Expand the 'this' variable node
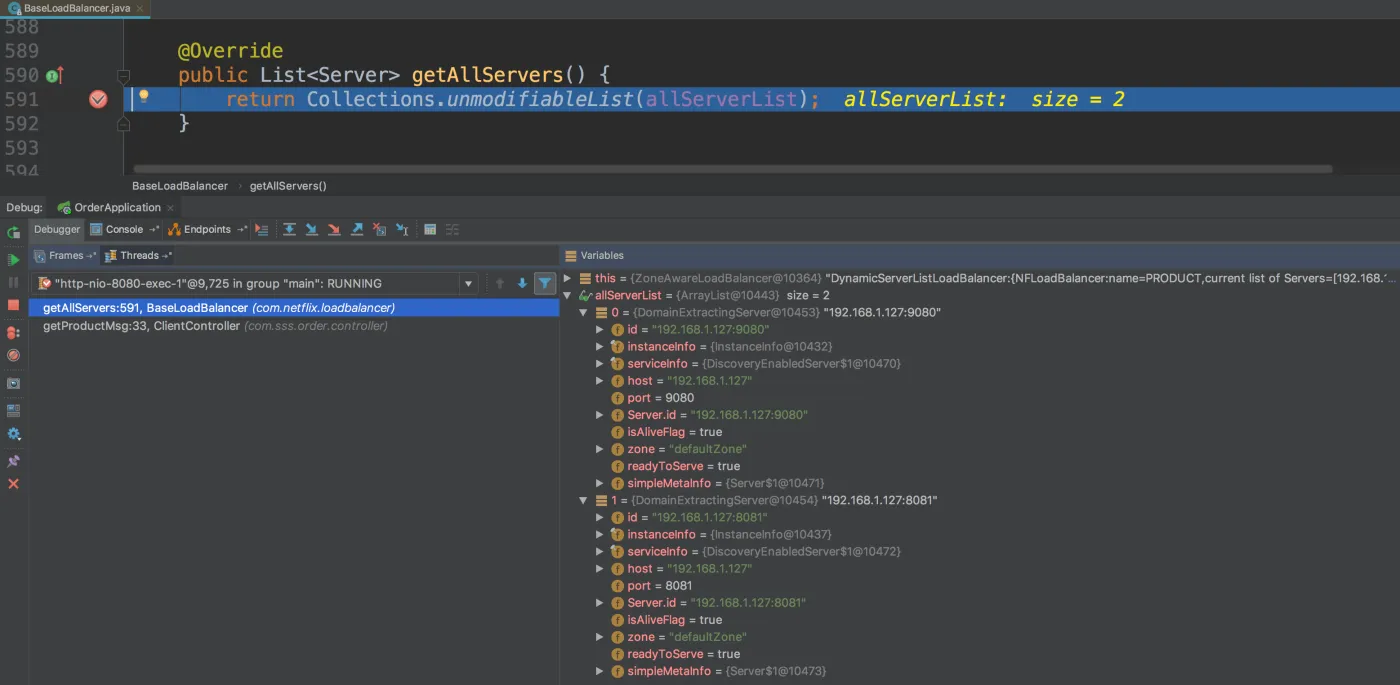 tap(568, 278)
